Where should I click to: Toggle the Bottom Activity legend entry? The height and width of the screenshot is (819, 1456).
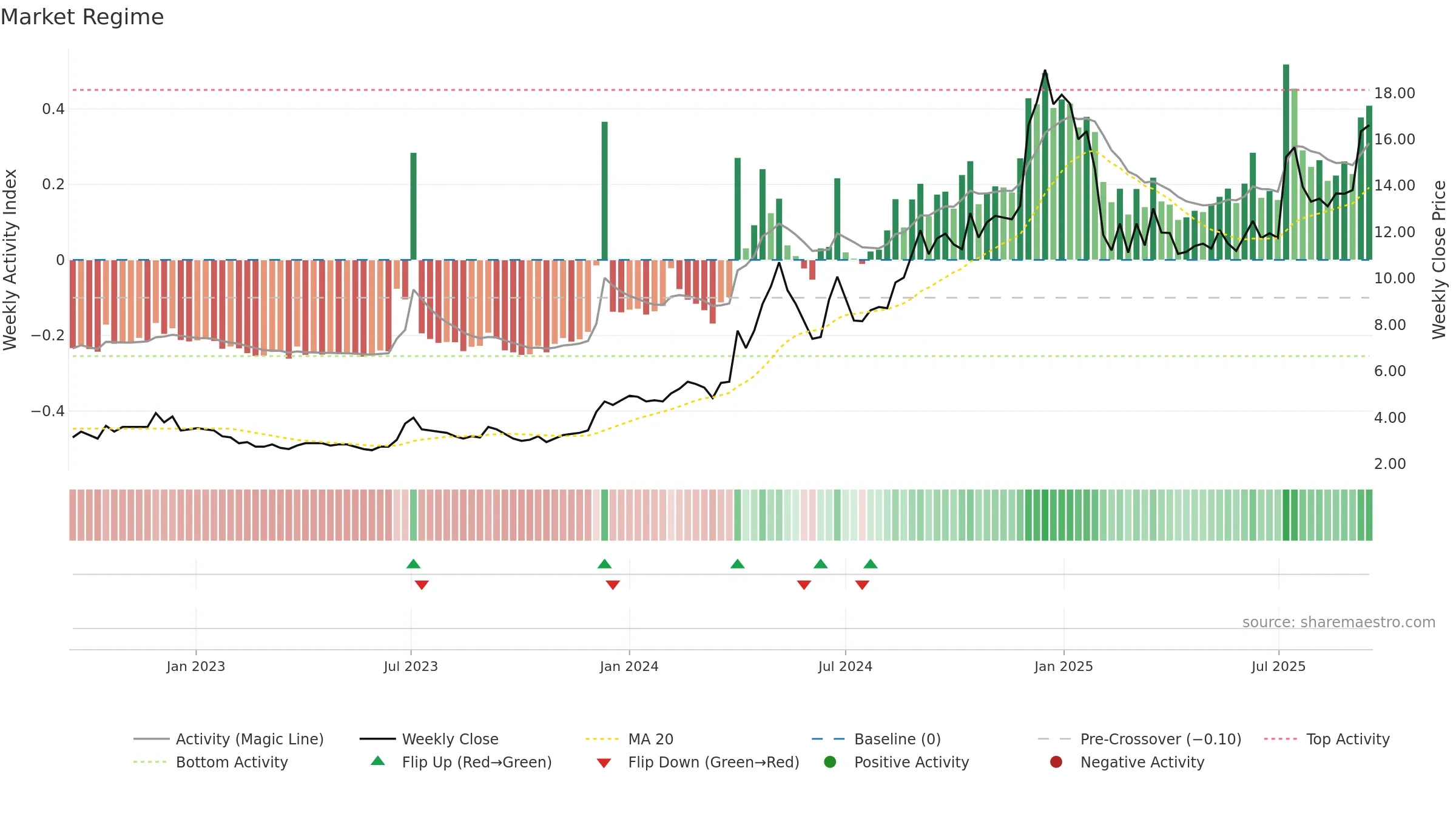[x=211, y=762]
